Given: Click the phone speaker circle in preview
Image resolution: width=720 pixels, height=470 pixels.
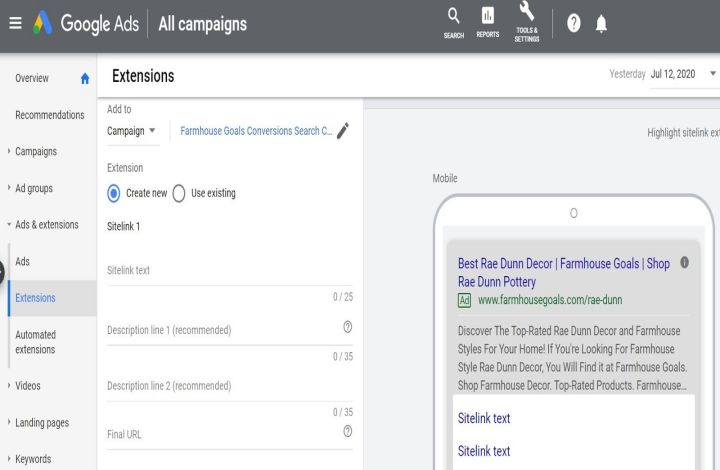Looking at the screenshot, I should 574,213.
